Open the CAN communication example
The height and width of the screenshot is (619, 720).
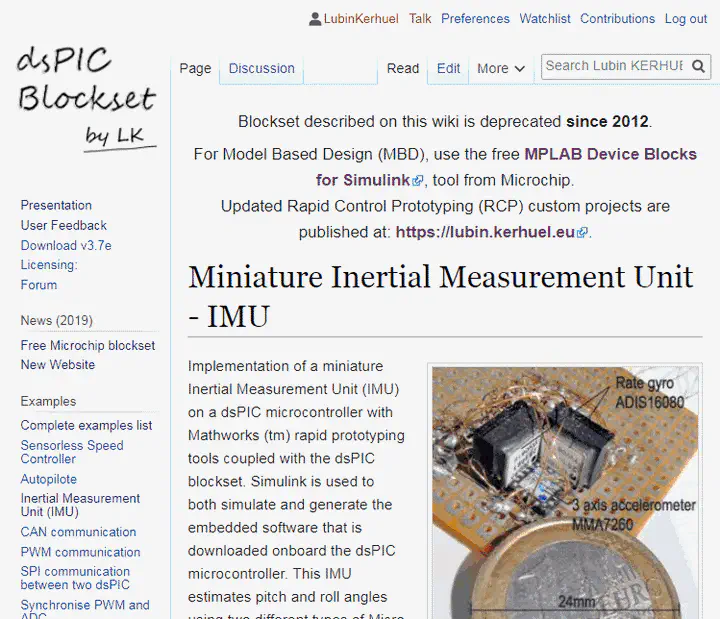pos(78,532)
